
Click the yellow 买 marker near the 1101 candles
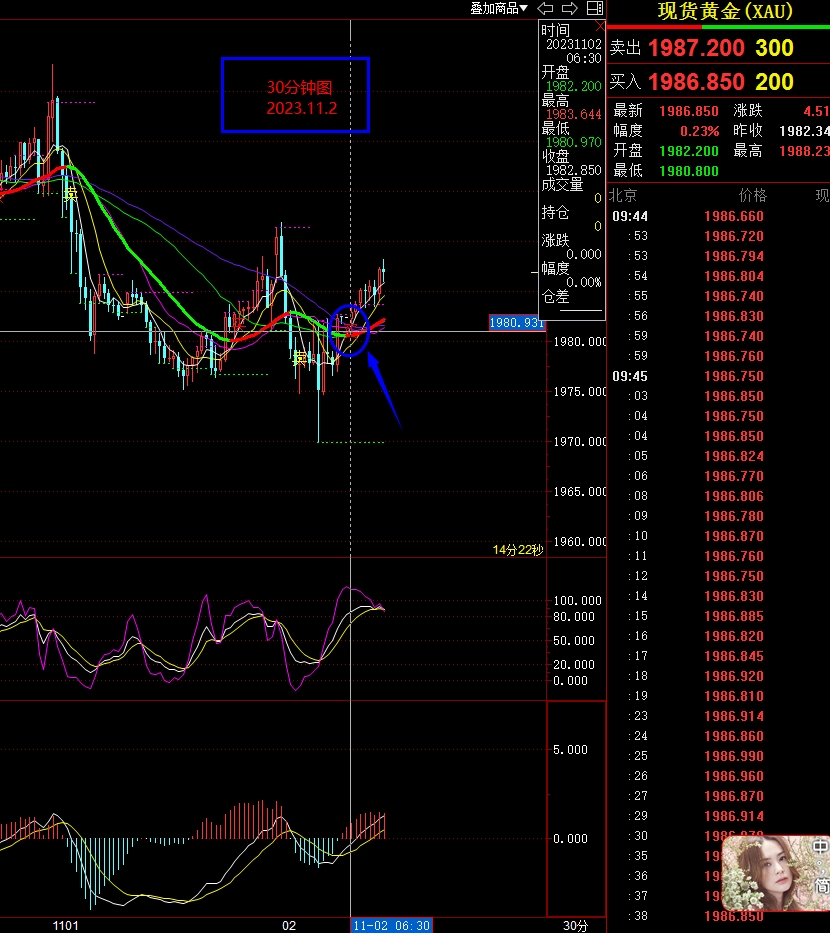(x=70, y=194)
